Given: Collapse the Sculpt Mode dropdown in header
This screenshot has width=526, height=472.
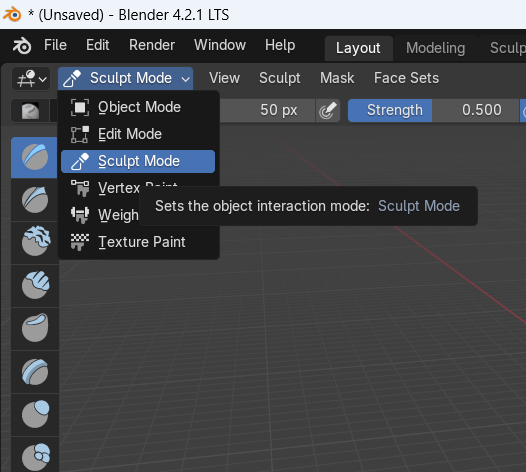Looking at the screenshot, I should tap(125, 78).
